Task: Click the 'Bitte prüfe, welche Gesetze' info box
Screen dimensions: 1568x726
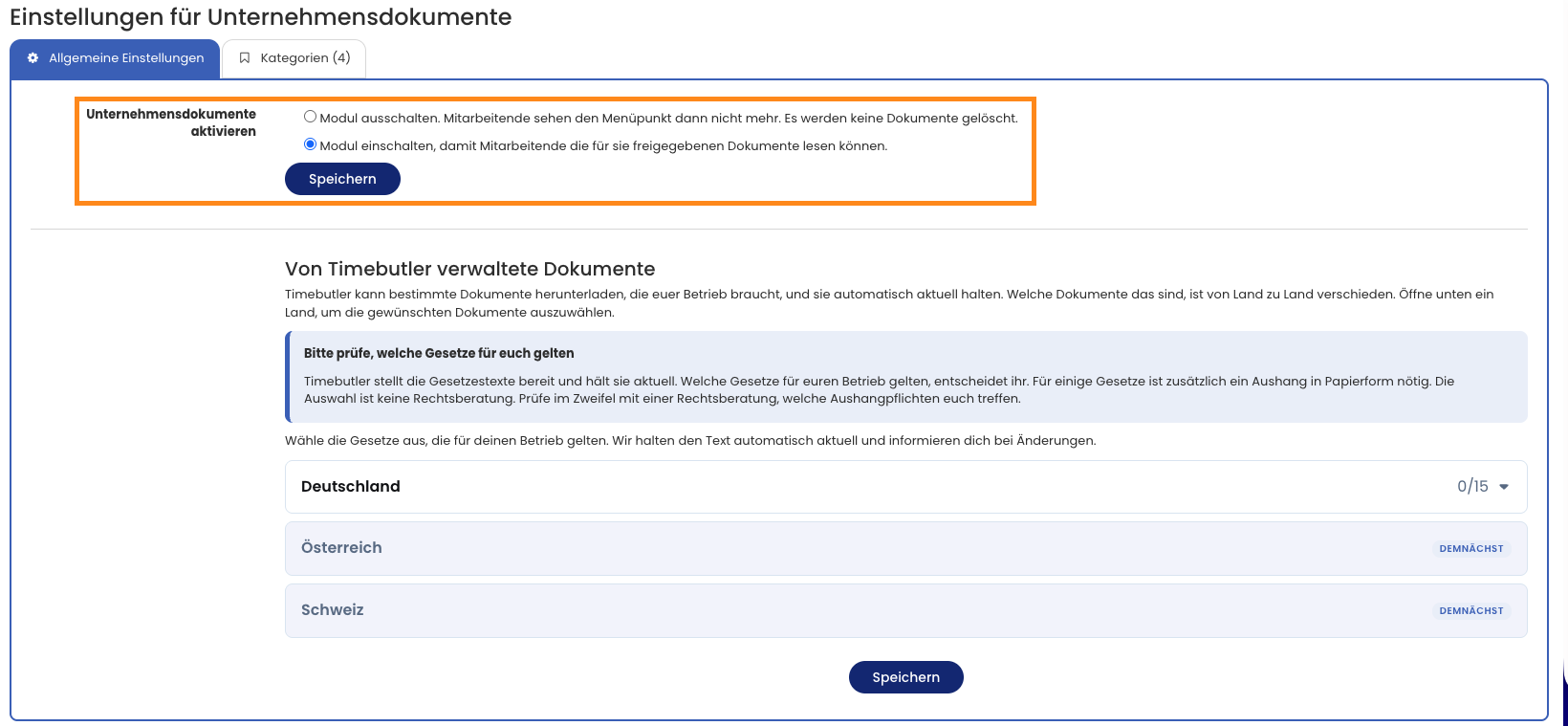Action: [x=905, y=377]
